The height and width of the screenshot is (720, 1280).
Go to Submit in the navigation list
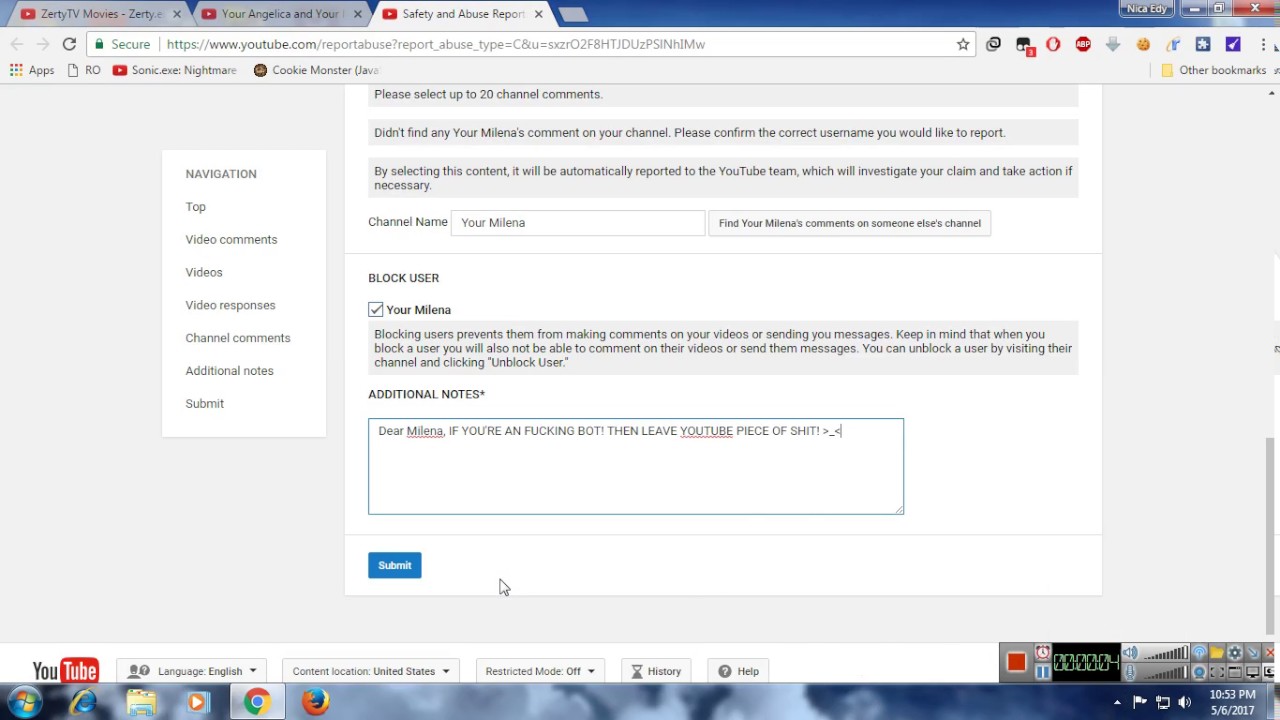(204, 404)
